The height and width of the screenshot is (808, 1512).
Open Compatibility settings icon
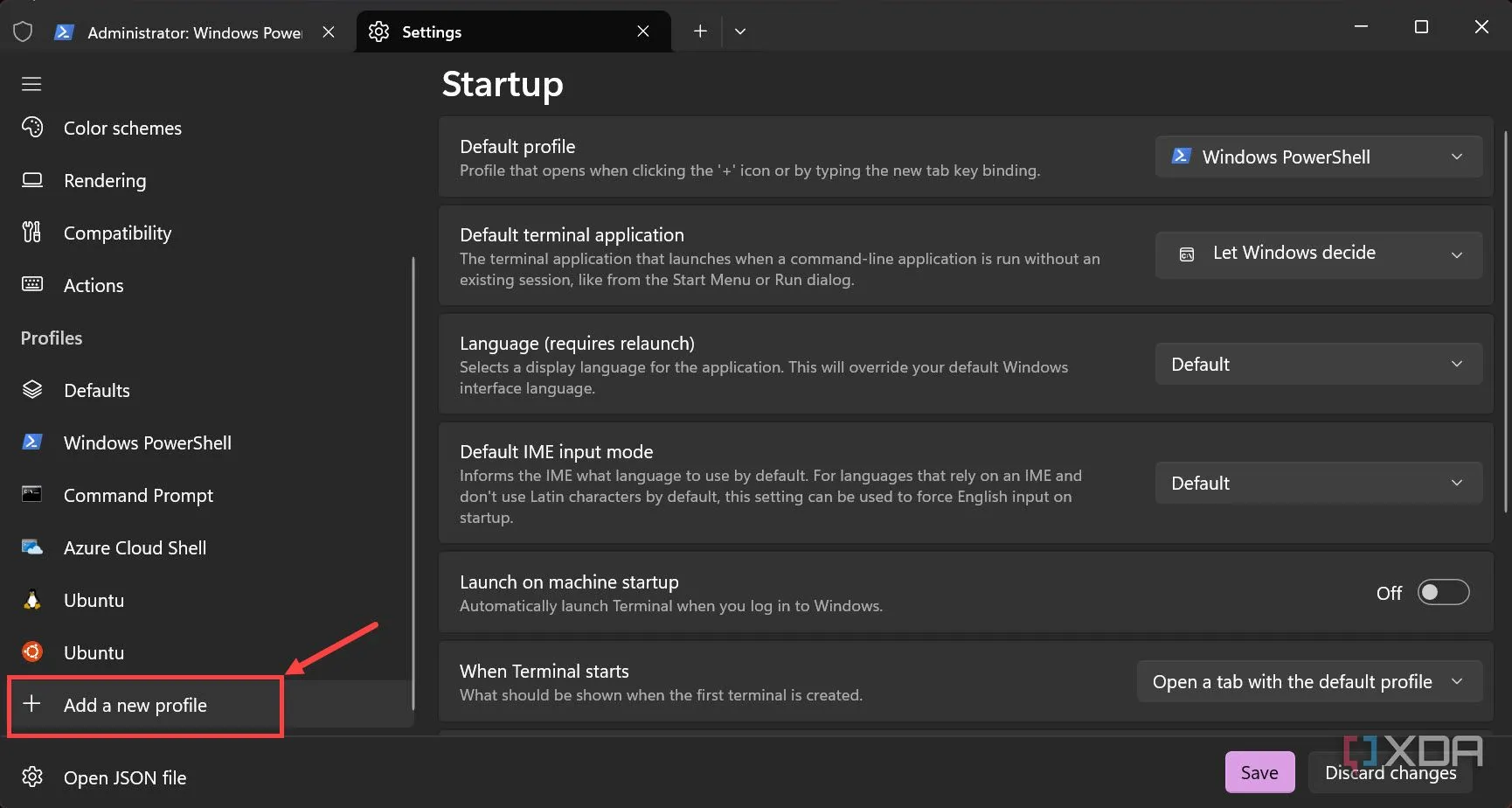[32, 233]
